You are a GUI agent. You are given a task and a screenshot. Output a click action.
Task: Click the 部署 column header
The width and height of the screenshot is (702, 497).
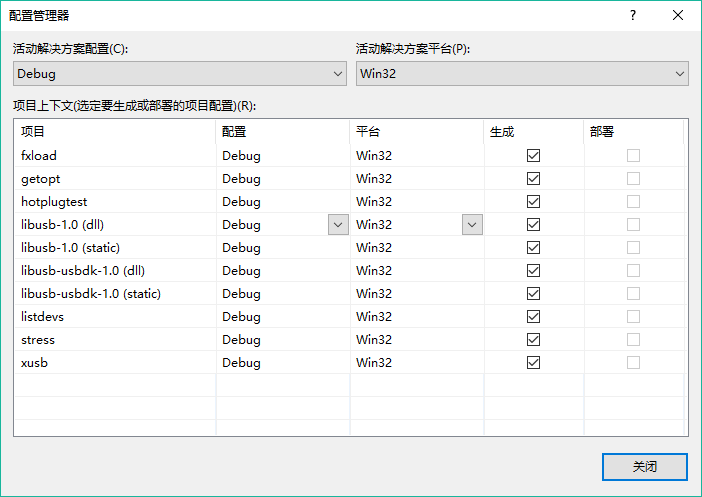(x=634, y=132)
